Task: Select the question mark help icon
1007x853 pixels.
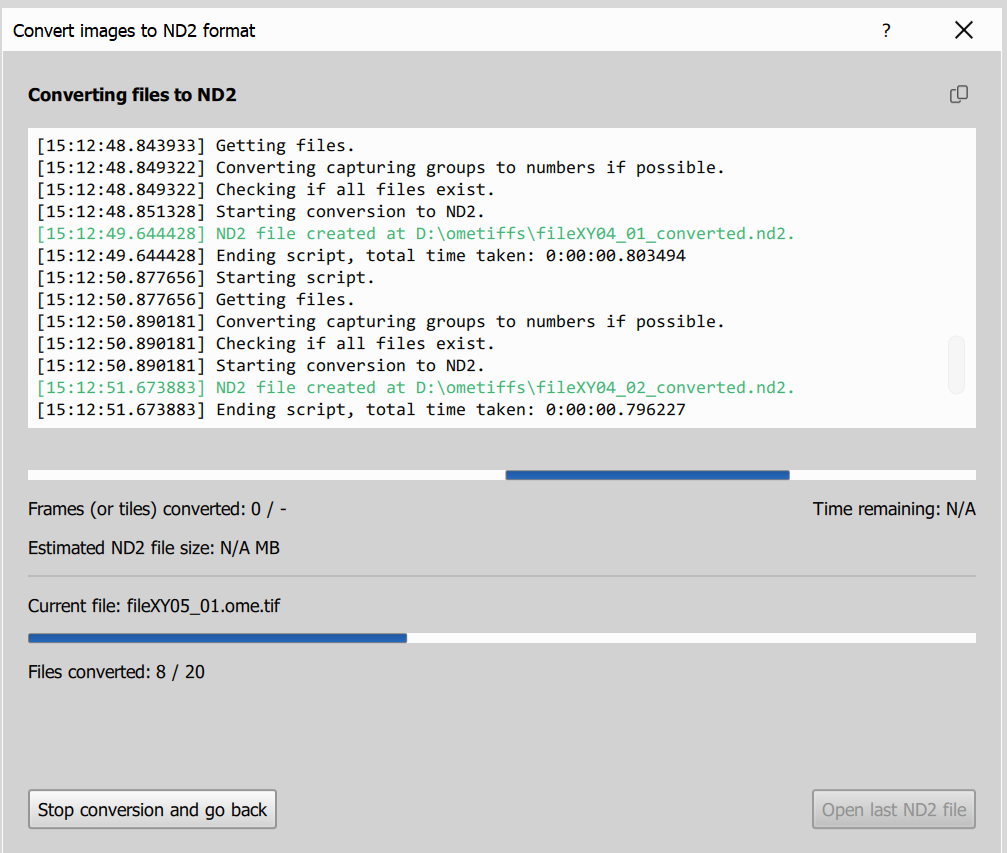Action: click(885, 30)
